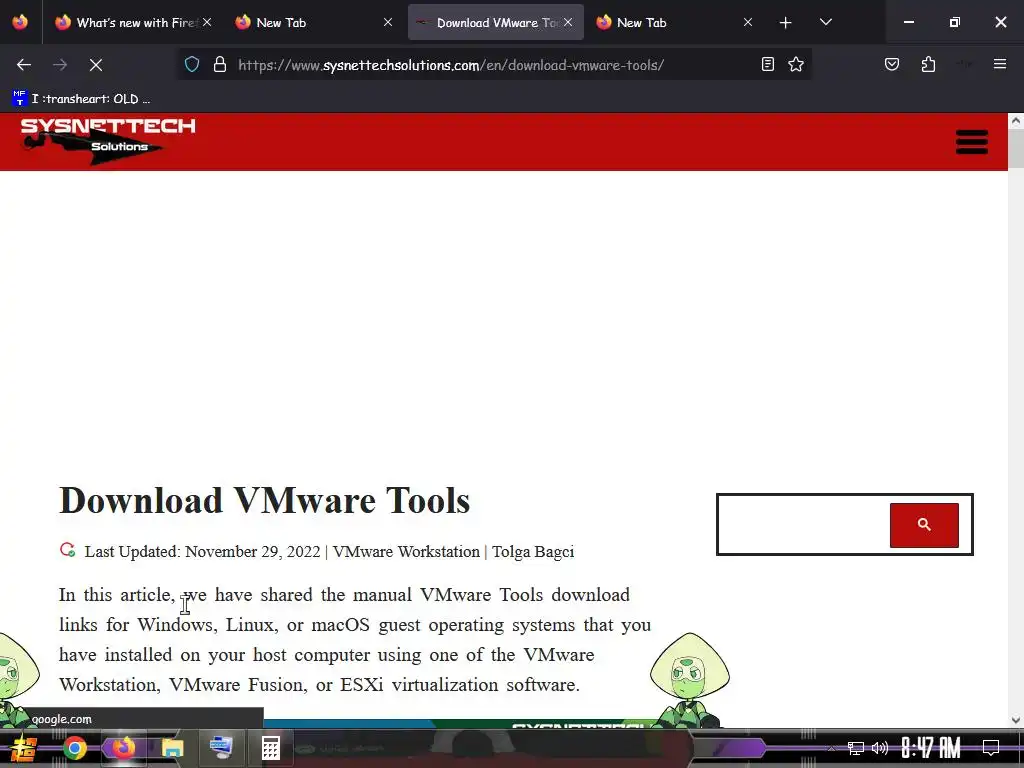Open the computer settings taskbar icon
Image resolution: width=1024 pixels, height=768 pixels.
click(221, 748)
